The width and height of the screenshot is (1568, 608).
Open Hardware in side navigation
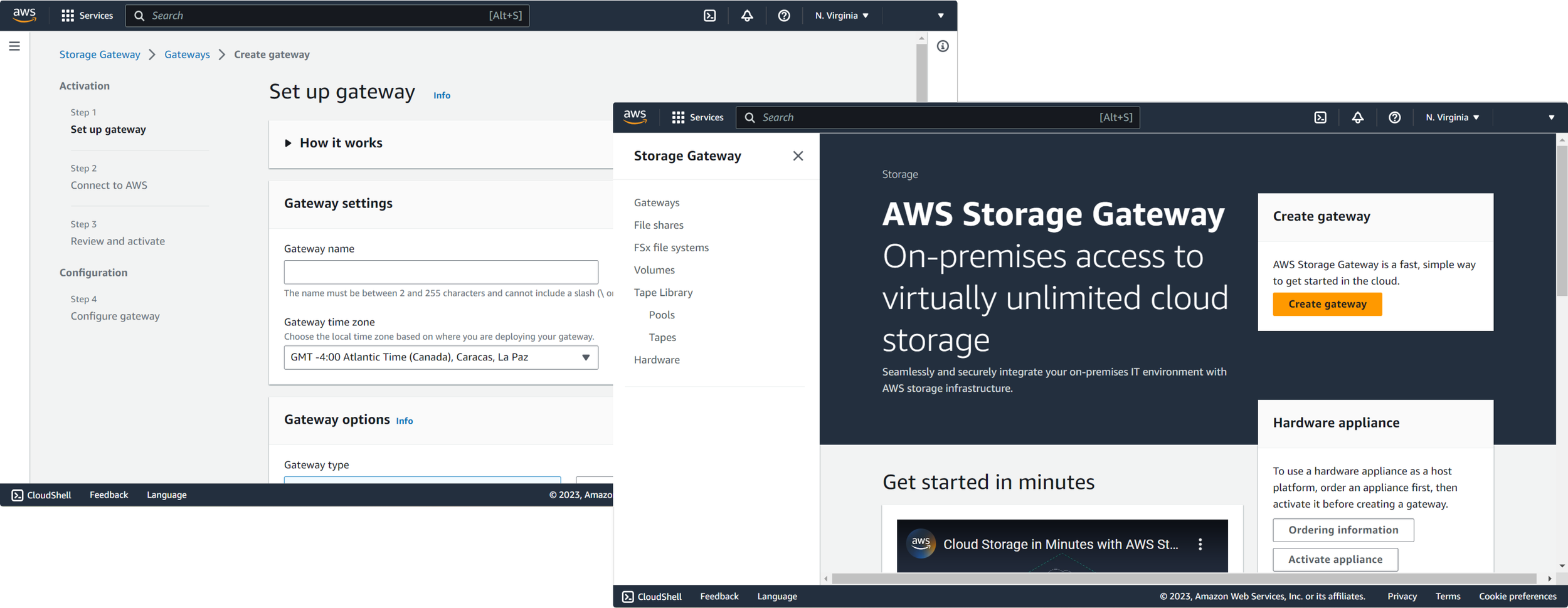(657, 360)
